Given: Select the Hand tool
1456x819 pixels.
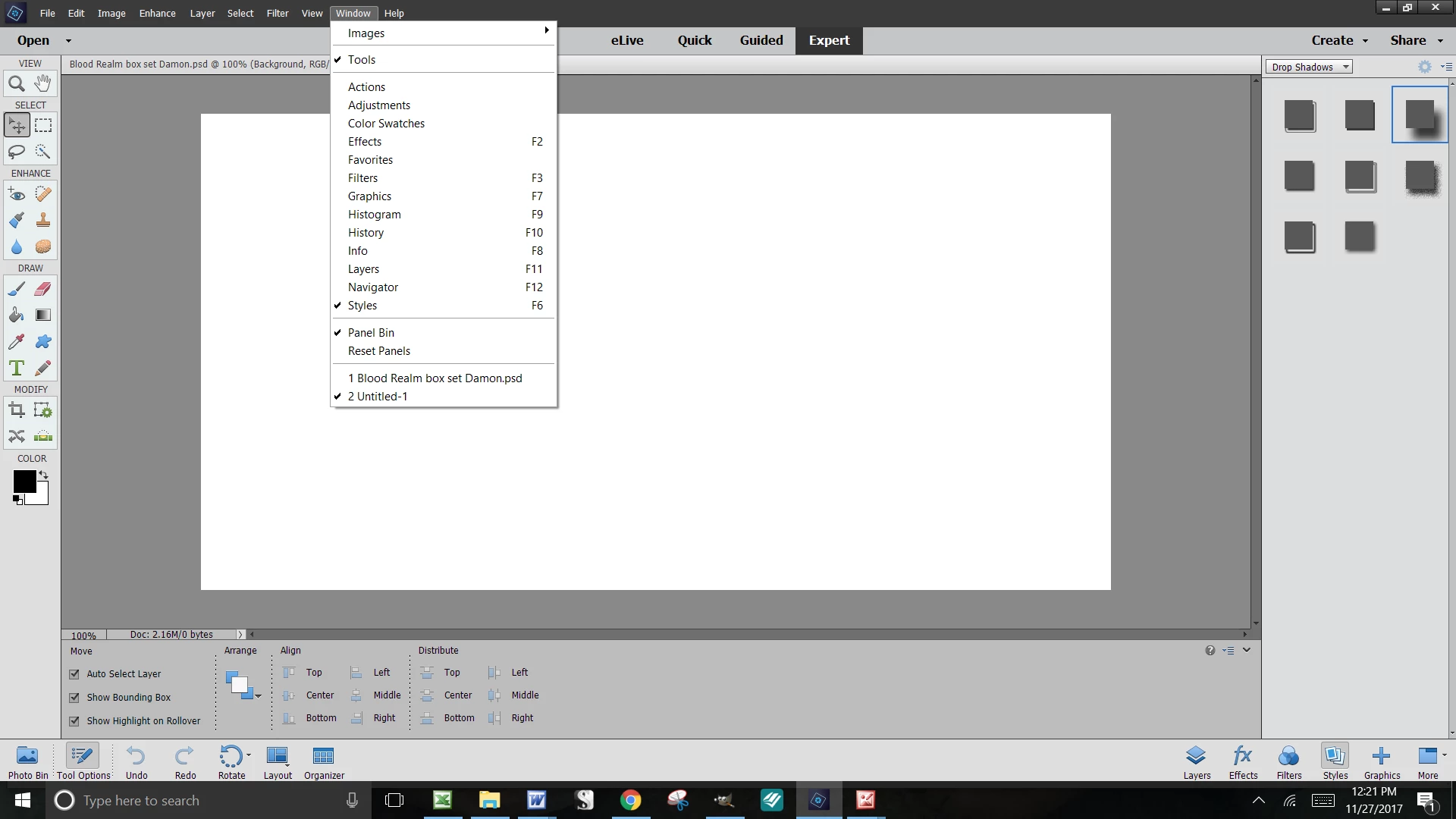Looking at the screenshot, I should pos(43,83).
